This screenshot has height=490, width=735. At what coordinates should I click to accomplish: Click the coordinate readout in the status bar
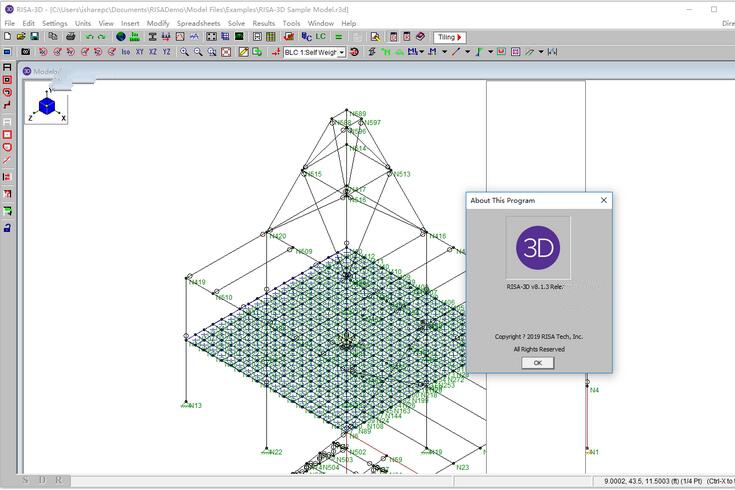tap(653, 481)
